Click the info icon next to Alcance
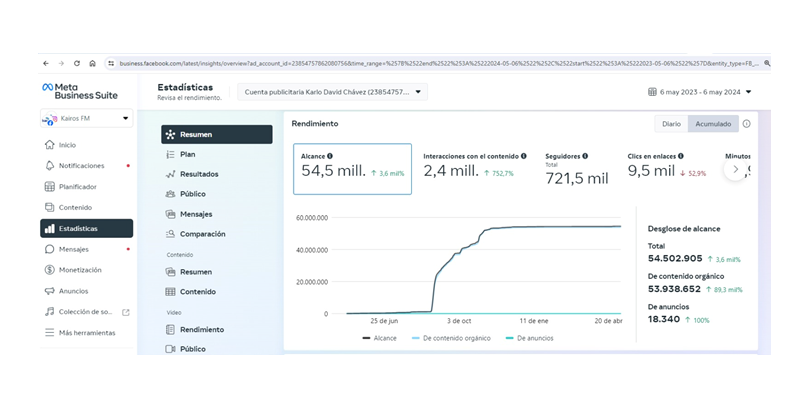 [330, 157]
